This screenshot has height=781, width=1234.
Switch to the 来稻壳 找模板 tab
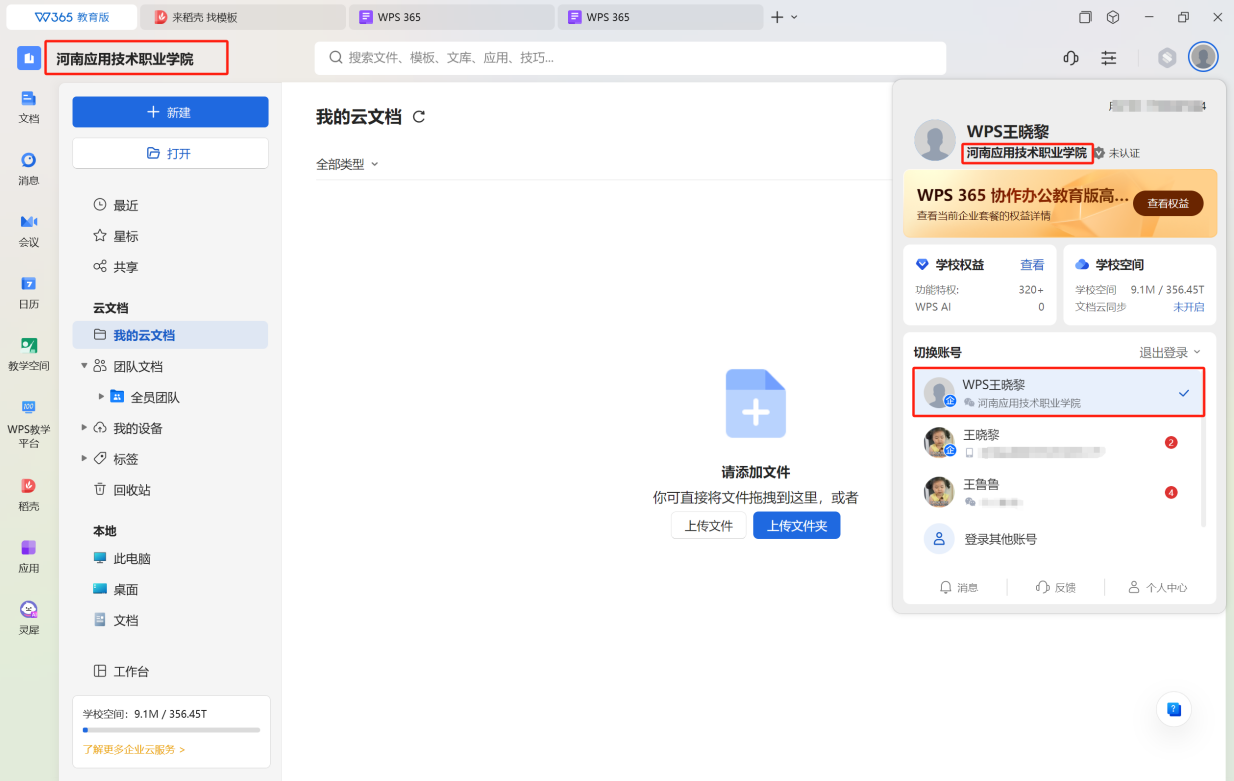(x=243, y=17)
